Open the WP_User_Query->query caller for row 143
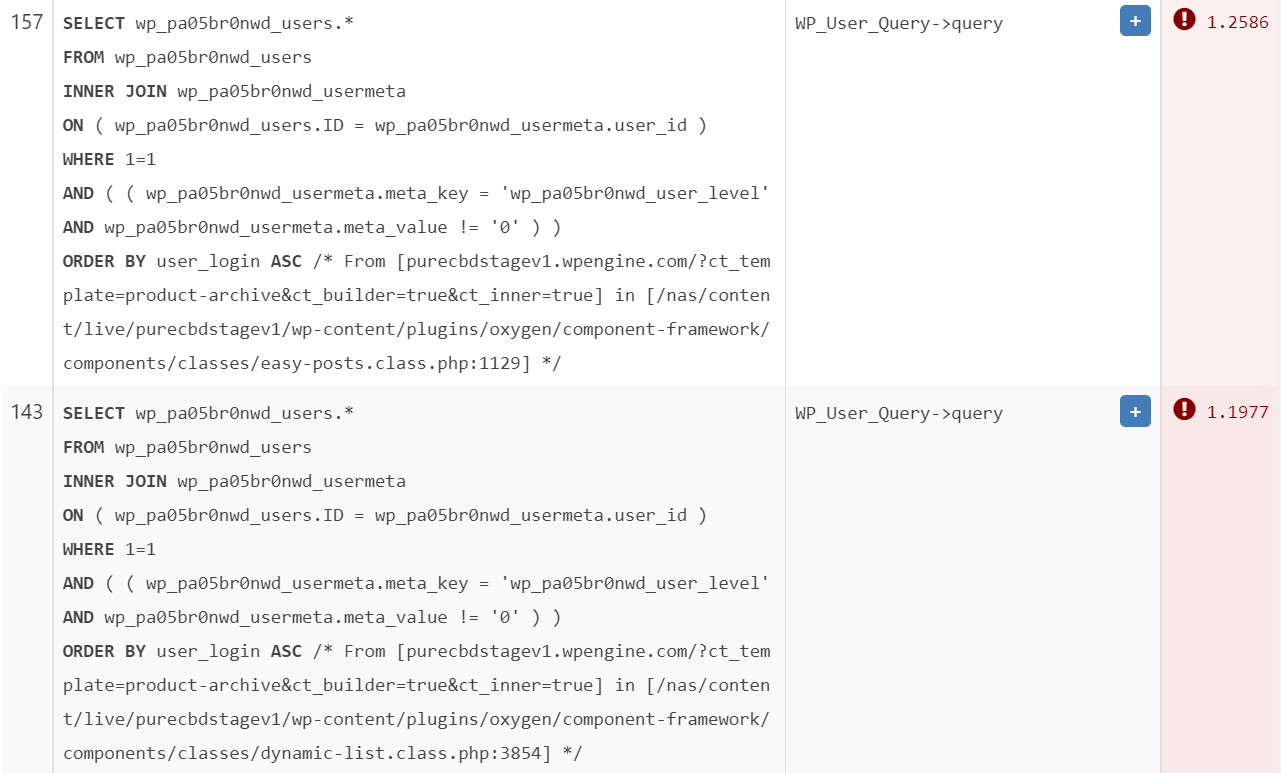This screenshot has height=773, width=1281. (898, 412)
